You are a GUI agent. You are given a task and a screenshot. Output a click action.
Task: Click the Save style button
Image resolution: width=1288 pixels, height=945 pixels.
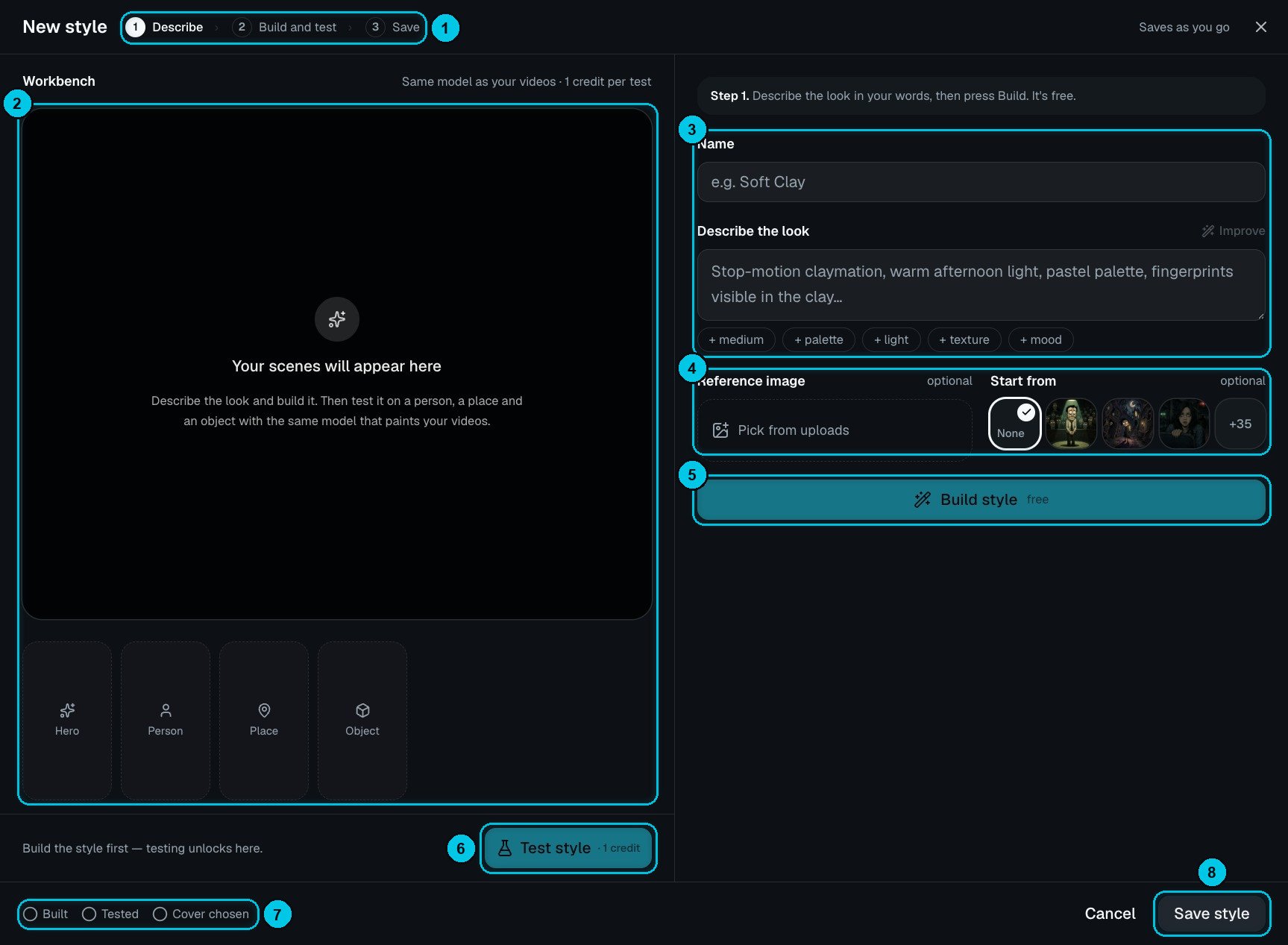(x=1211, y=914)
